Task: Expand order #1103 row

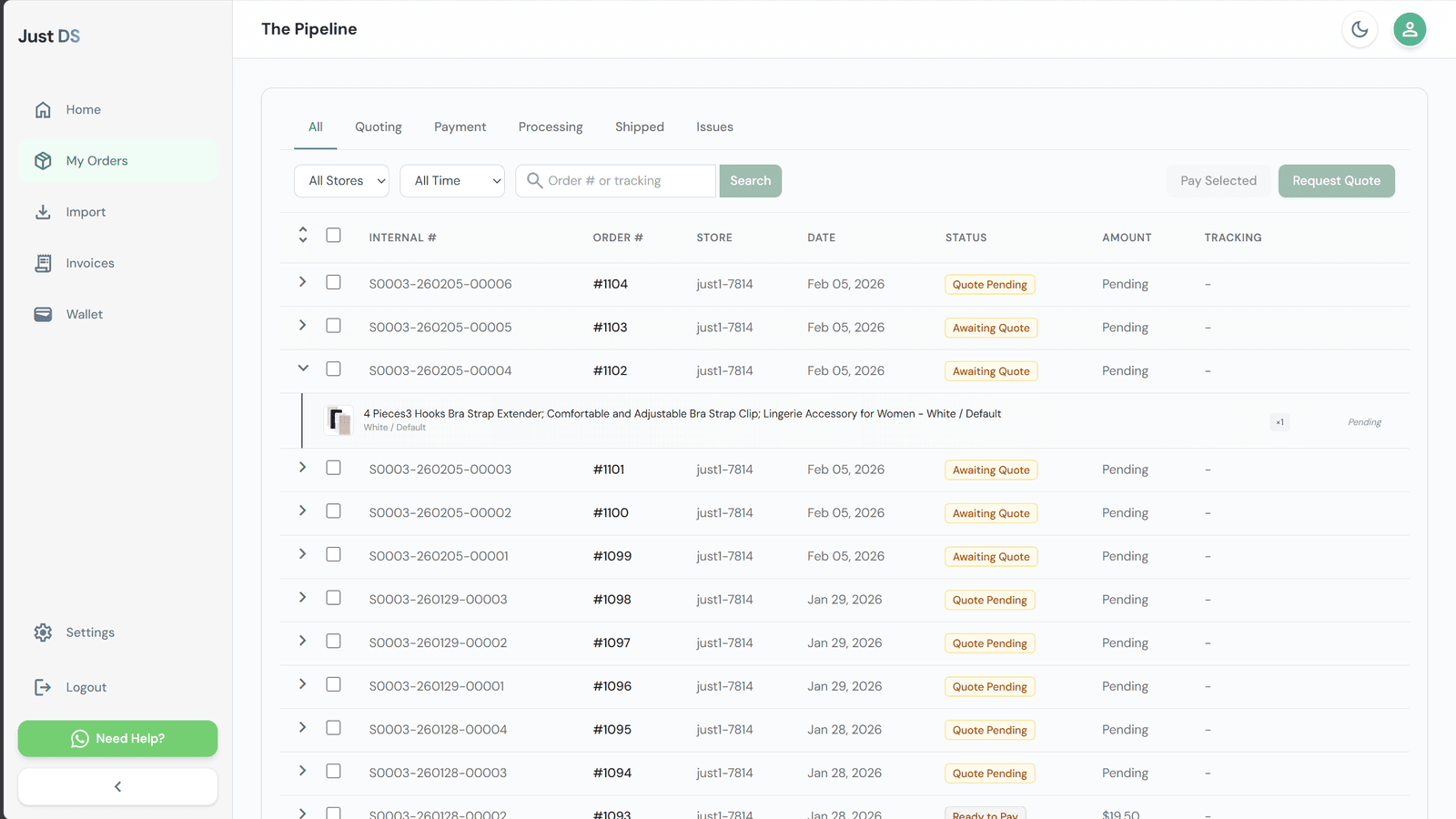Action: [x=303, y=326]
